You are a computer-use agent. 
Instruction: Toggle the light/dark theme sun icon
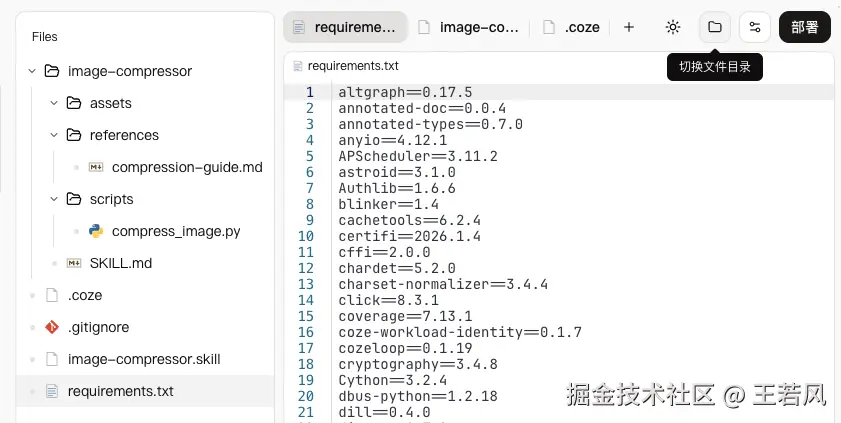[673, 27]
